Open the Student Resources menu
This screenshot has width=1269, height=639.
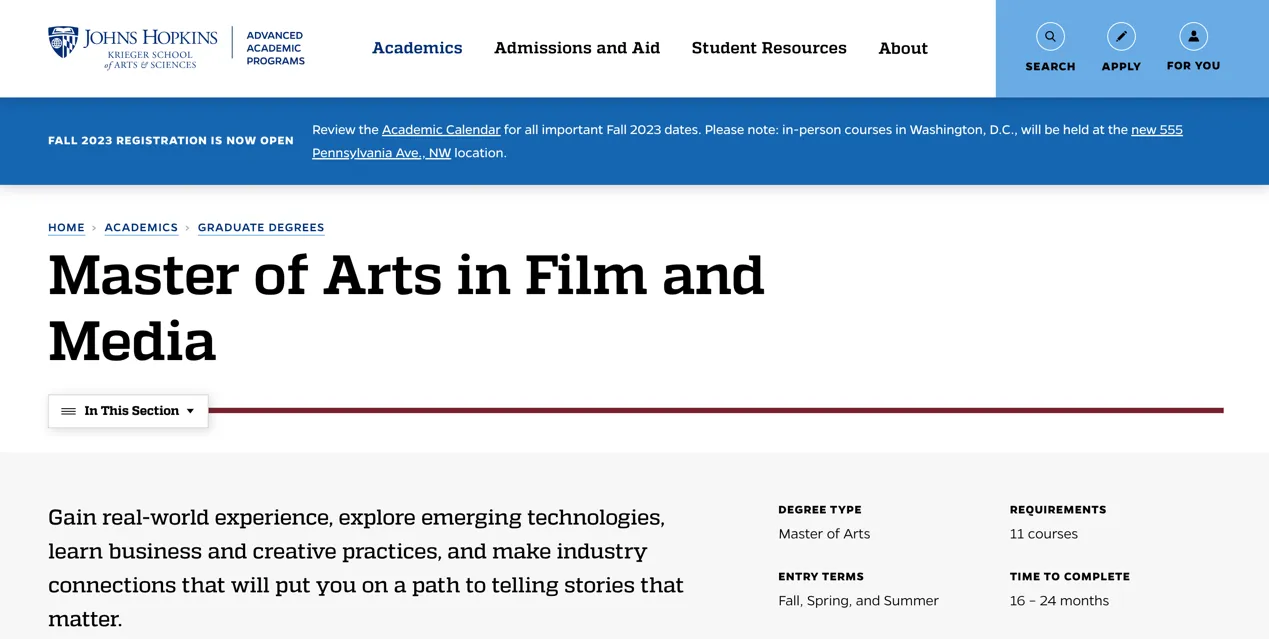[769, 48]
